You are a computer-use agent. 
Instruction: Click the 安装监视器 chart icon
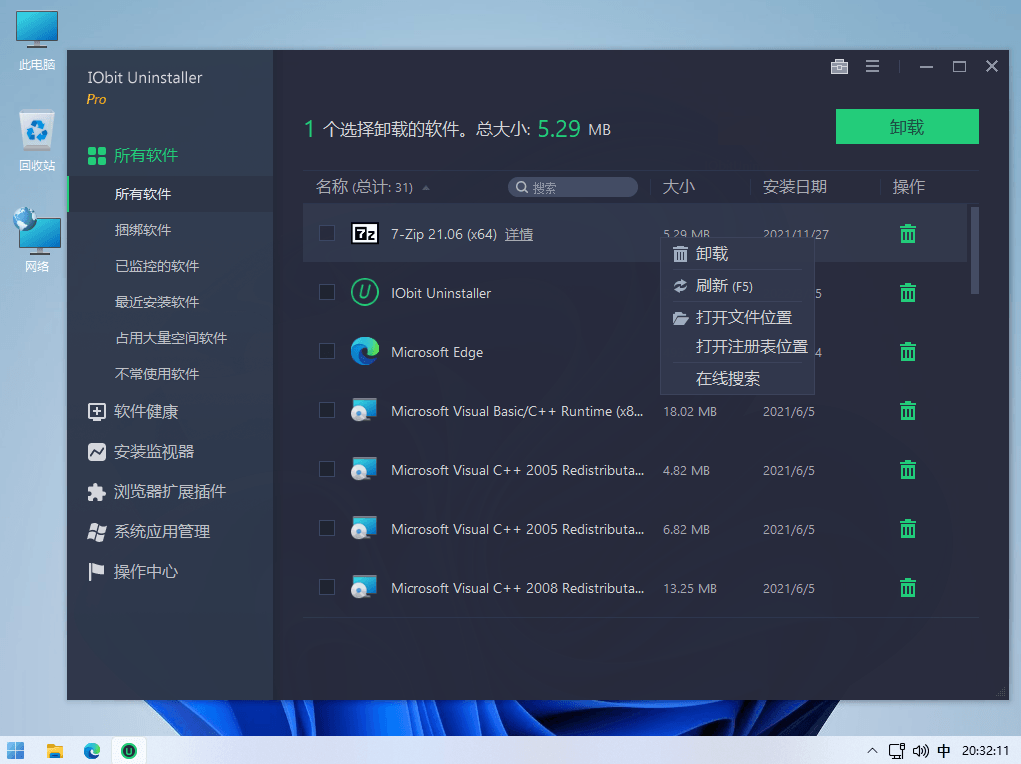[x=96, y=452]
